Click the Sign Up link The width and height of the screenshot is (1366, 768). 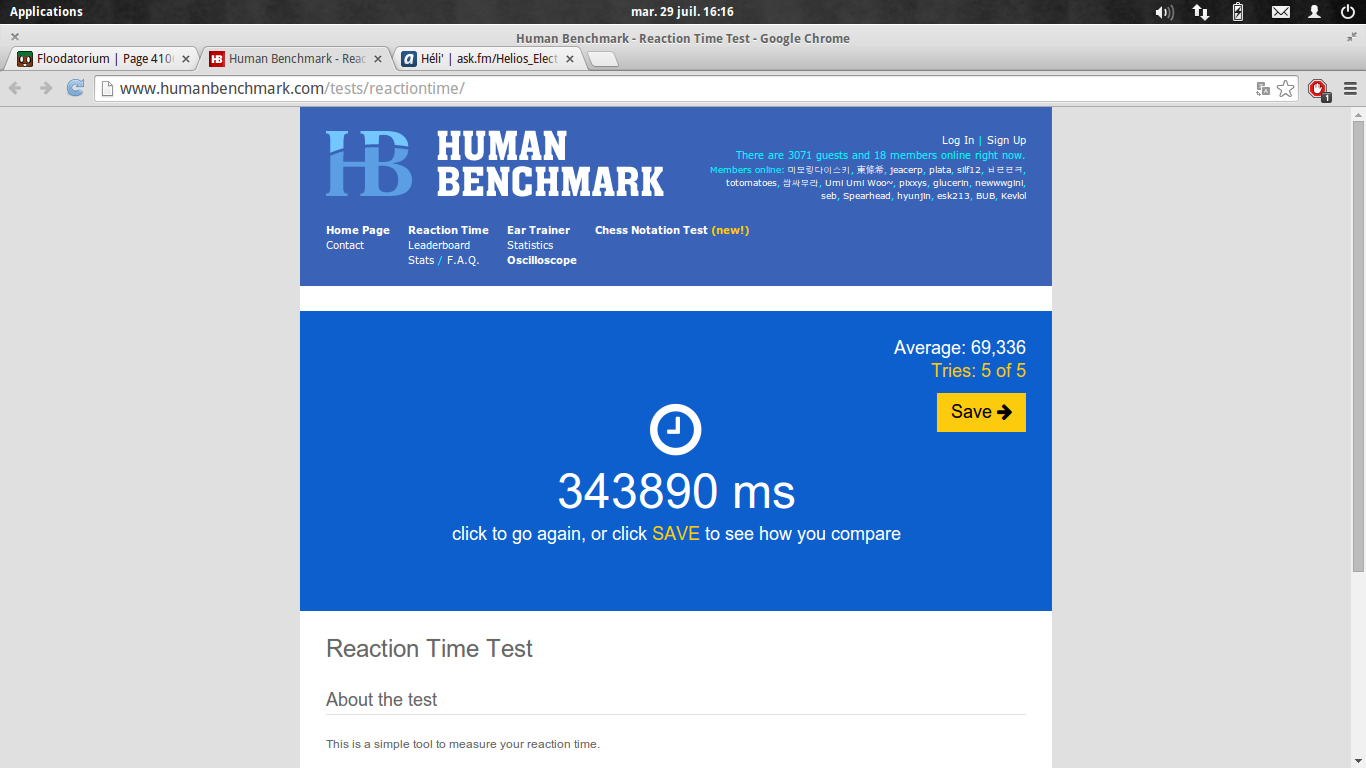1006,140
